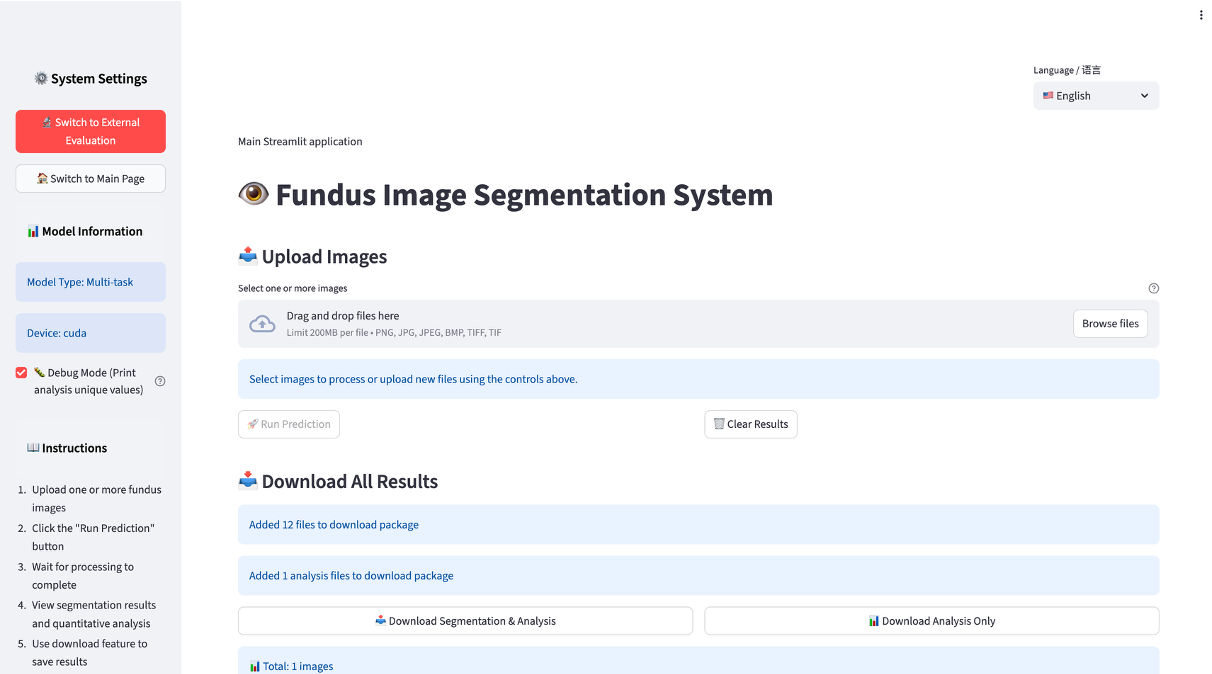Screen dimensions: 1212x674
Task: Click the book icon beside Instructions
Action: [x=33, y=448]
